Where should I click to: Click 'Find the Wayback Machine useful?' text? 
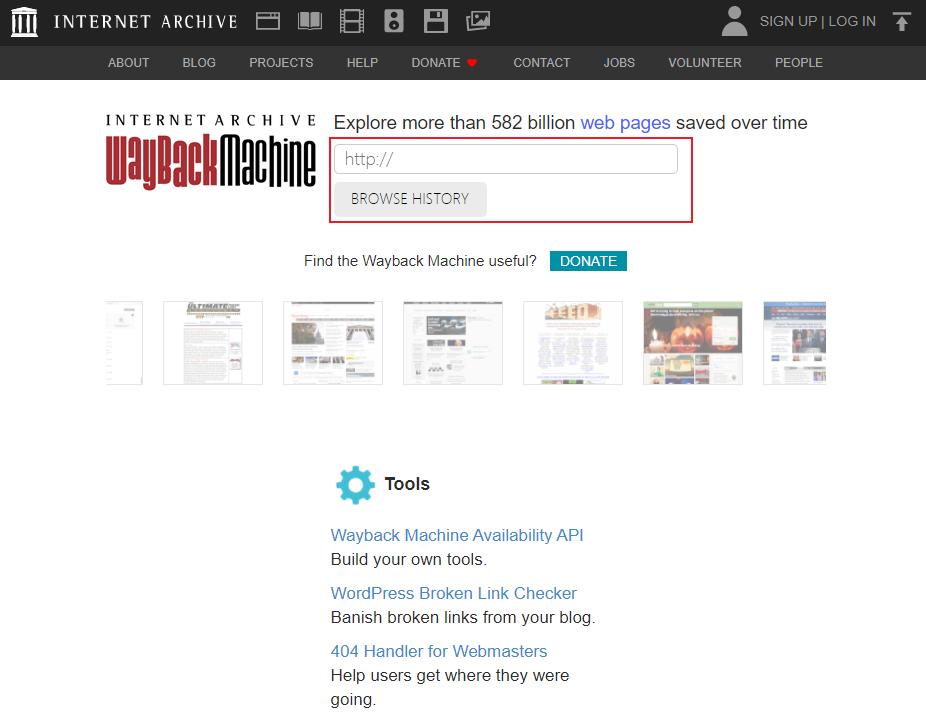coord(420,261)
